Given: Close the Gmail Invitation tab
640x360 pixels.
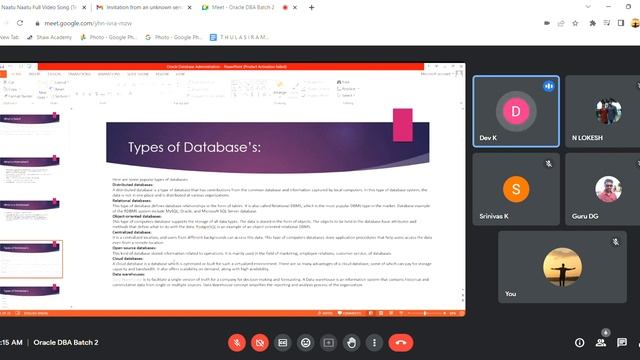Looking at the screenshot, I should coord(189,7).
